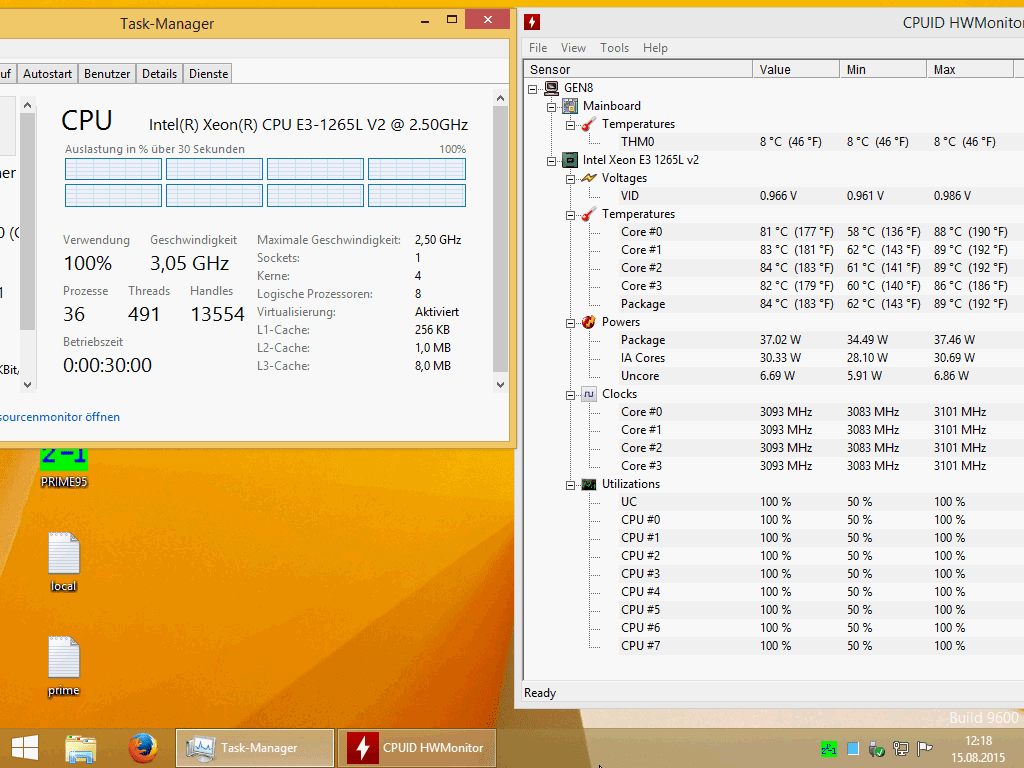
Task: Switch to CPUID HWMonitor via its taskbar button
Action: pyautogui.click(x=417, y=748)
